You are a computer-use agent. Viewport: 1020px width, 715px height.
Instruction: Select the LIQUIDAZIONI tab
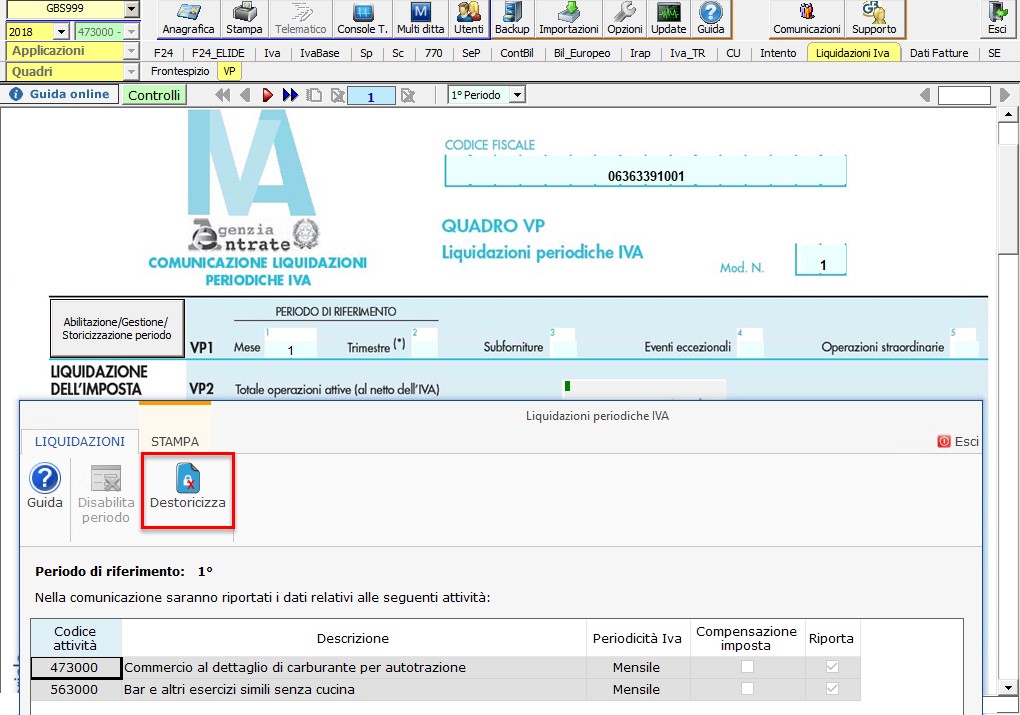[x=79, y=441]
